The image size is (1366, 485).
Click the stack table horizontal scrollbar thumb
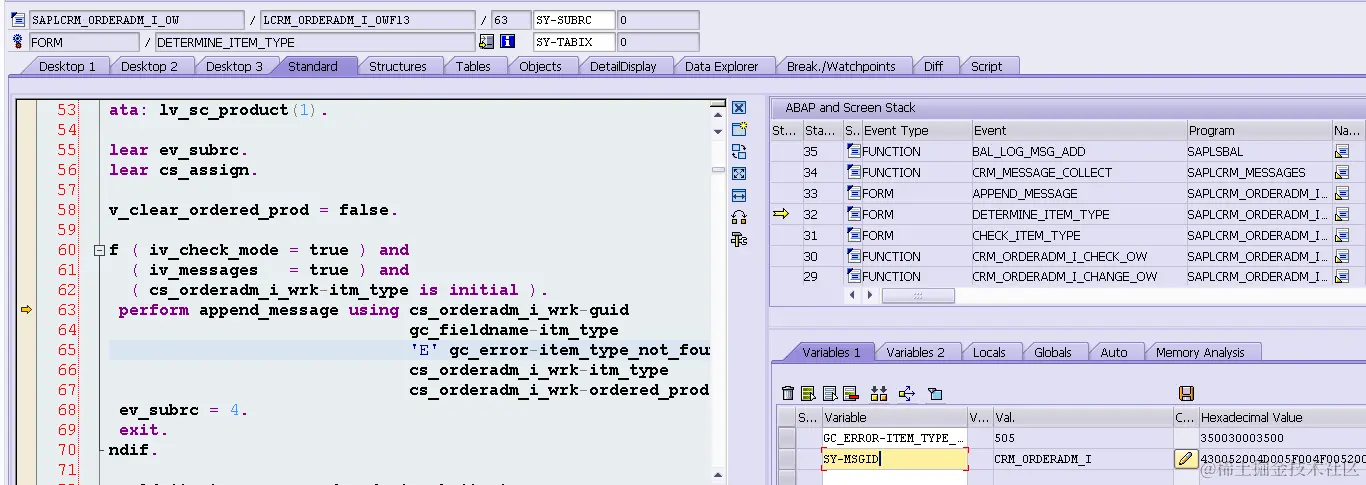tap(918, 296)
